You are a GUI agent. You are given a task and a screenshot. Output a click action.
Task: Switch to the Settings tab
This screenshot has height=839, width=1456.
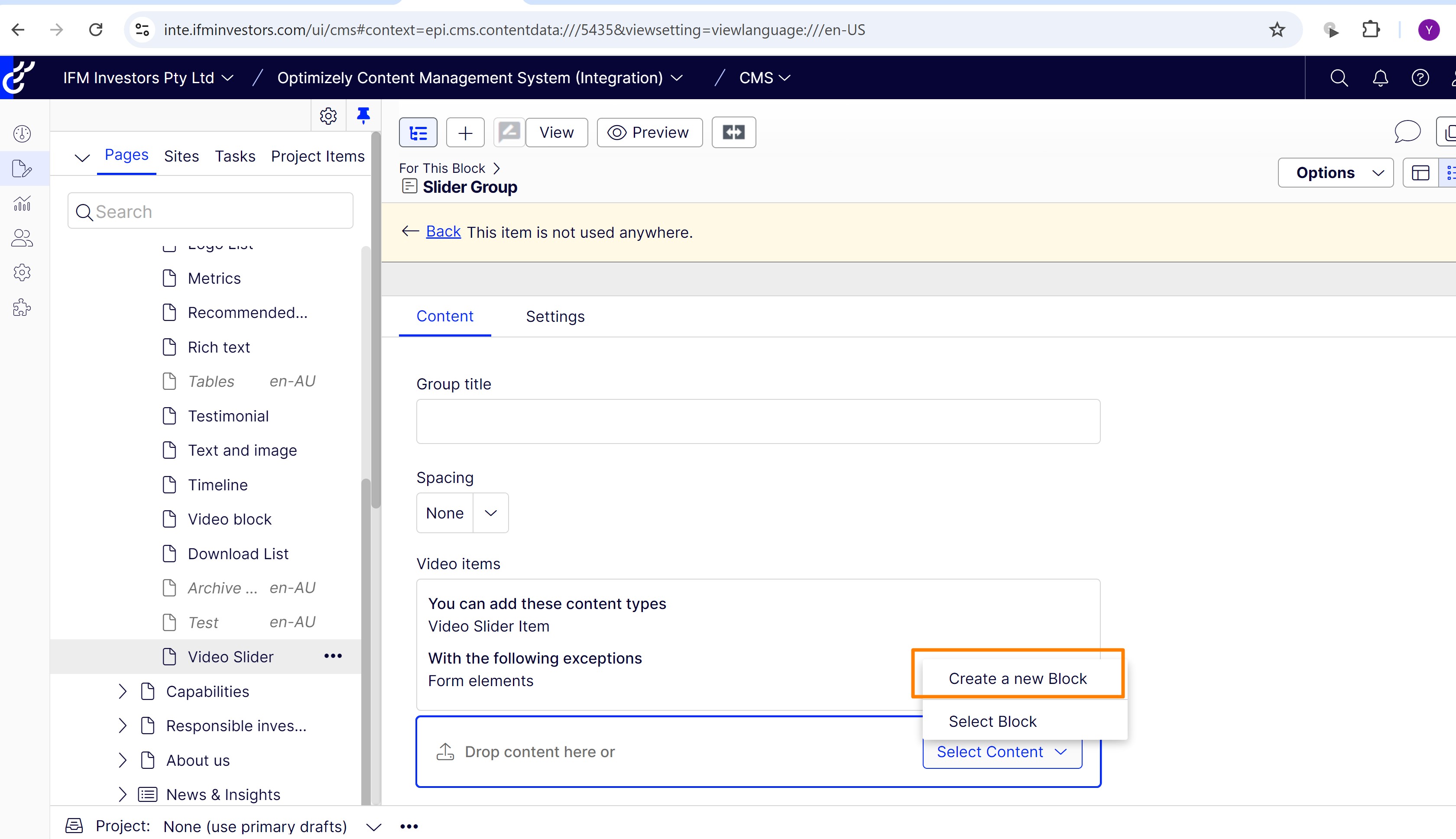click(x=555, y=316)
